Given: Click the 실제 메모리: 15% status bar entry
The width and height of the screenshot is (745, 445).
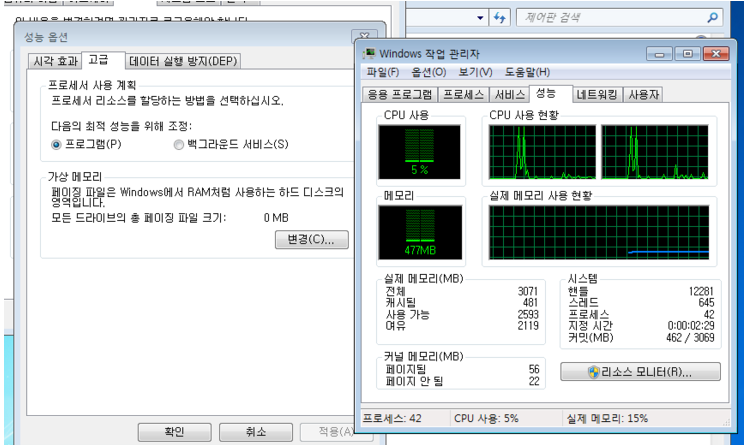Looking at the screenshot, I should pos(607,418).
